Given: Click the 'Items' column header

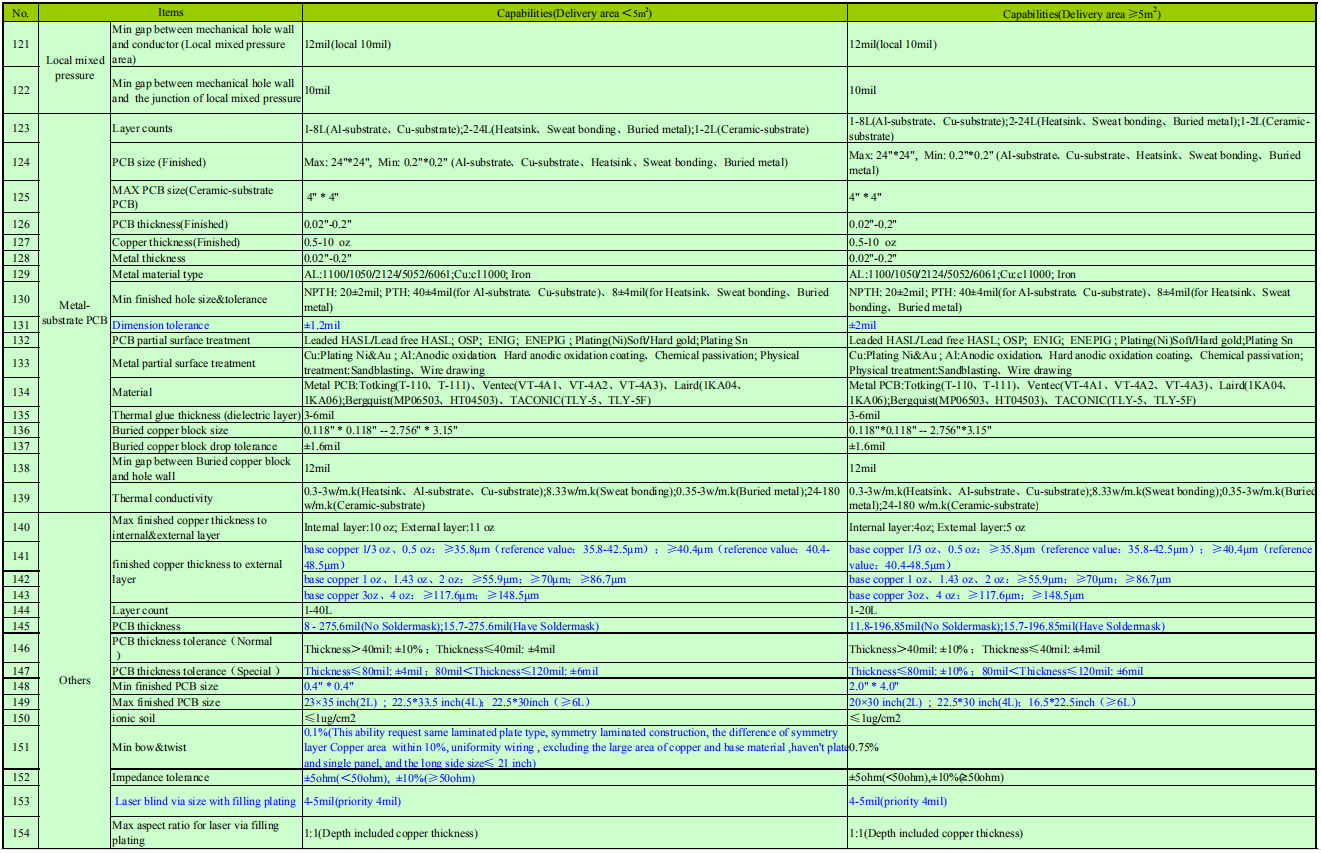Looking at the screenshot, I should coord(171,13).
